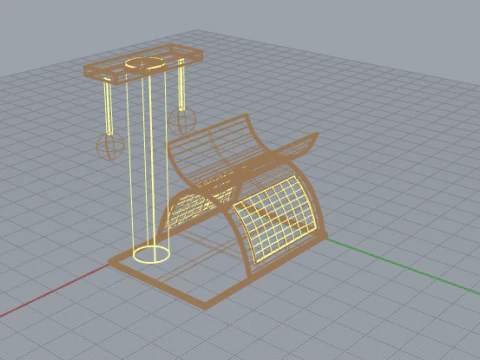The width and height of the screenshot is (480, 360).
Task: Click the green Y-axis line
Action: point(403,266)
